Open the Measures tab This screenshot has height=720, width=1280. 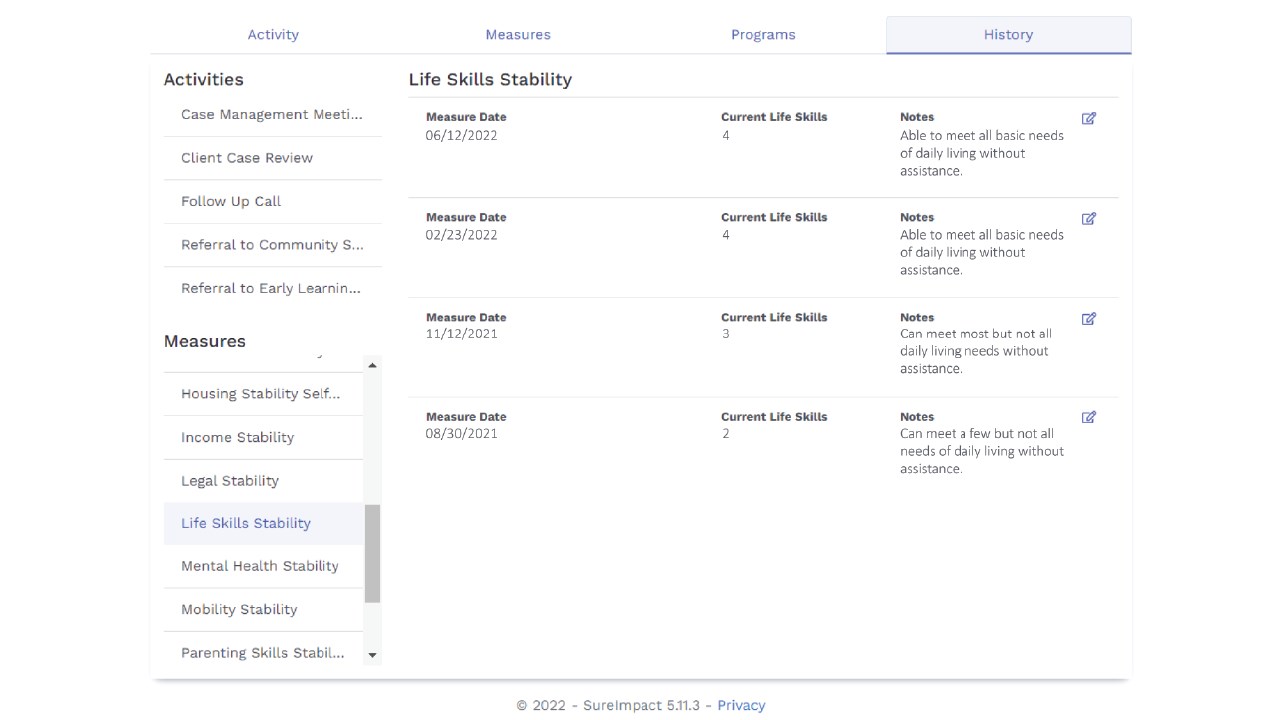click(518, 34)
